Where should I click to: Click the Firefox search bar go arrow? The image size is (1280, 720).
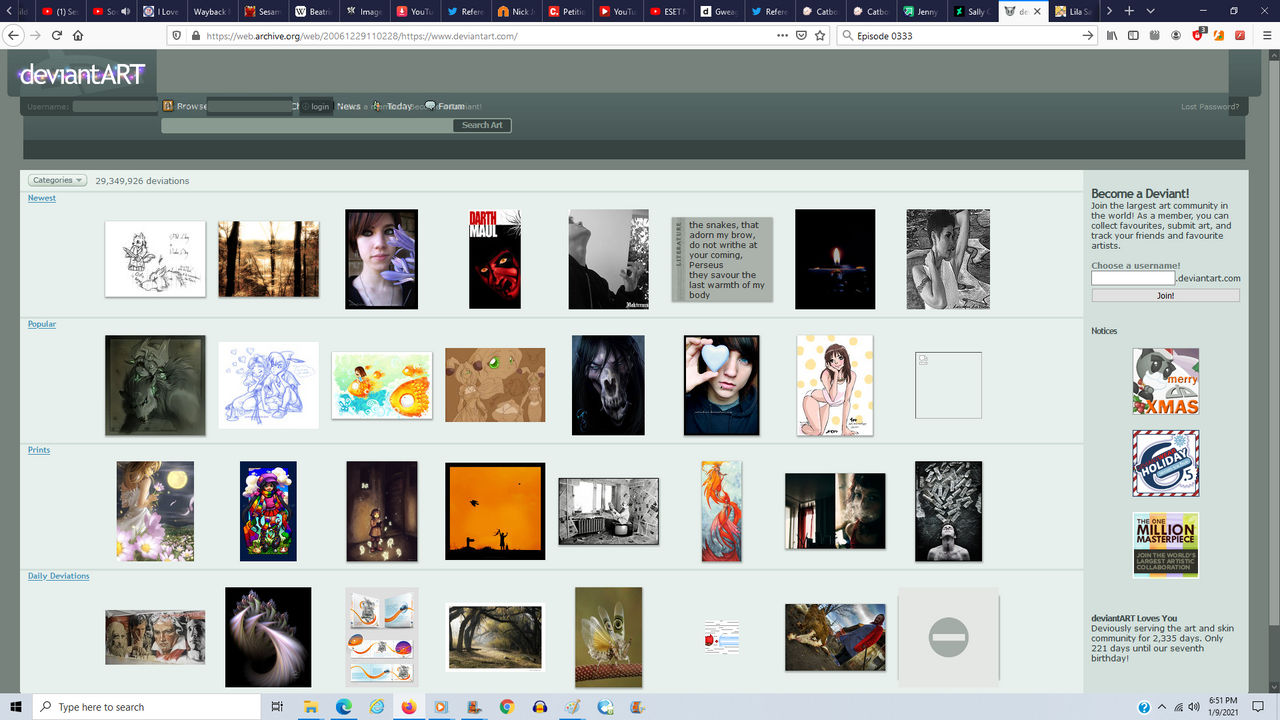click(x=1088, y=35)
